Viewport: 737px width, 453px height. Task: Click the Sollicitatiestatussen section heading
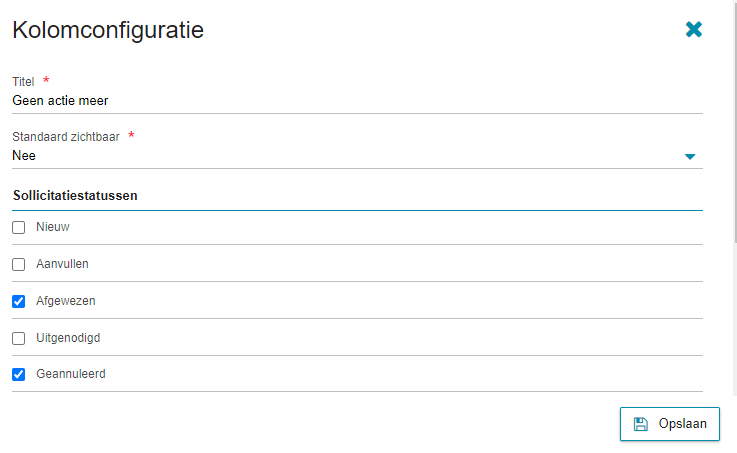[75, 195]
